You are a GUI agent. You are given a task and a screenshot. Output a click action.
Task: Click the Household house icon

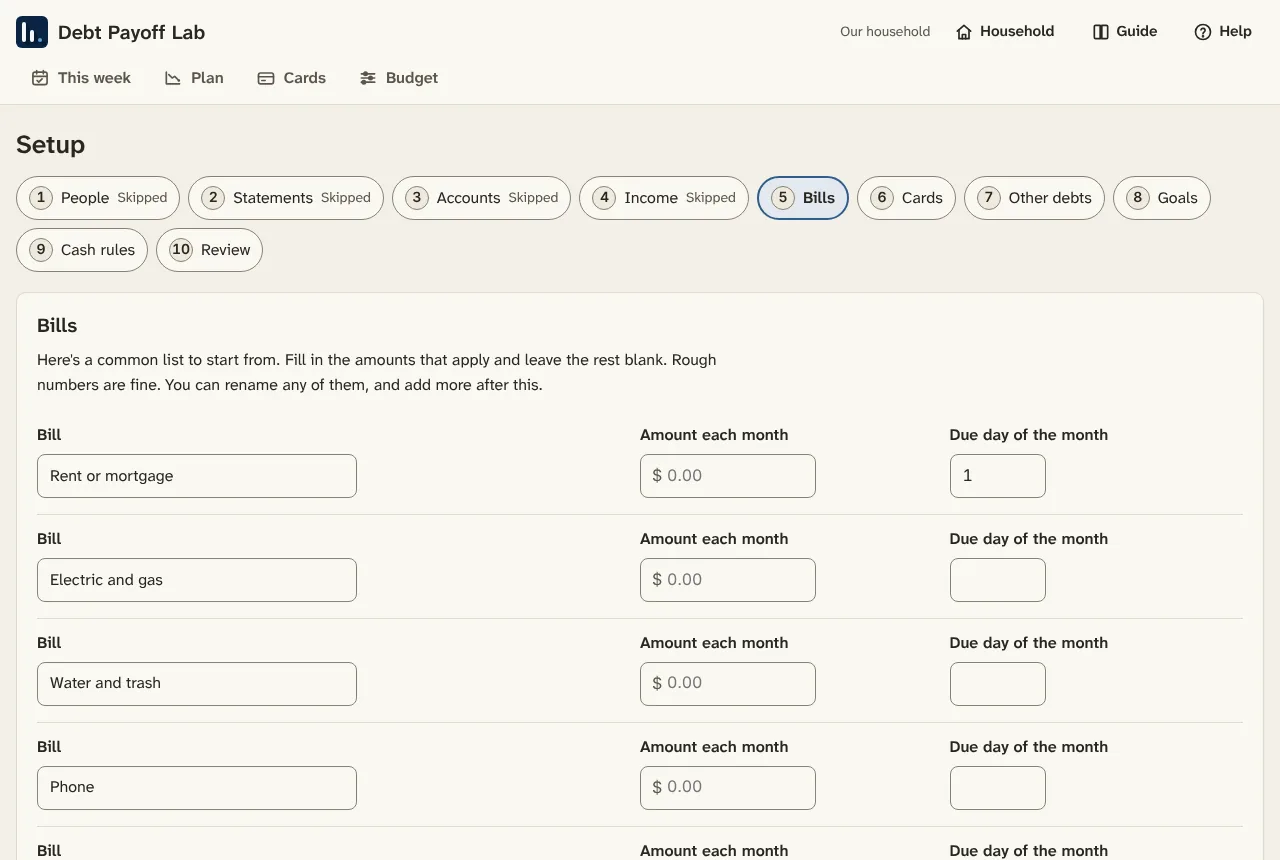pos(964,32)
